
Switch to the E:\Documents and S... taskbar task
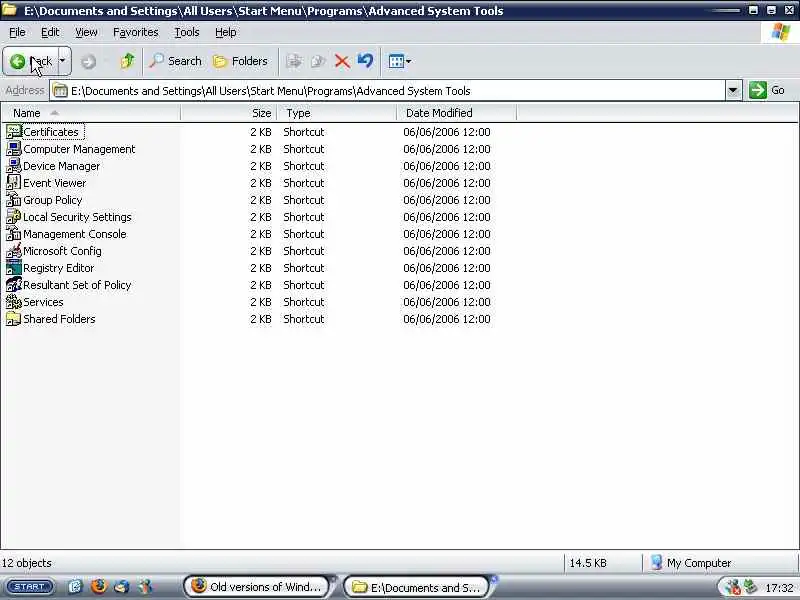tap(416, 587)
